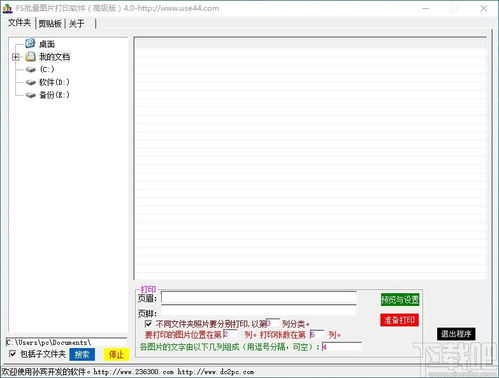Click the desktop icon in folder tree
Image resolution: width=499 pixels, height=378 pixels.
tap(30, 43)
